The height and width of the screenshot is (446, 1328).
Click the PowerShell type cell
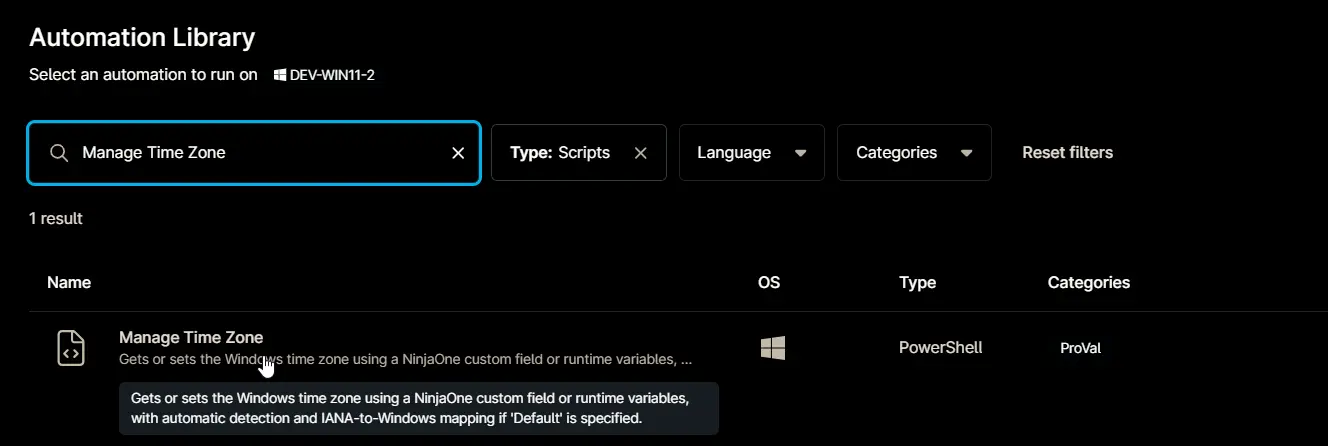click(x=940, y=348)
